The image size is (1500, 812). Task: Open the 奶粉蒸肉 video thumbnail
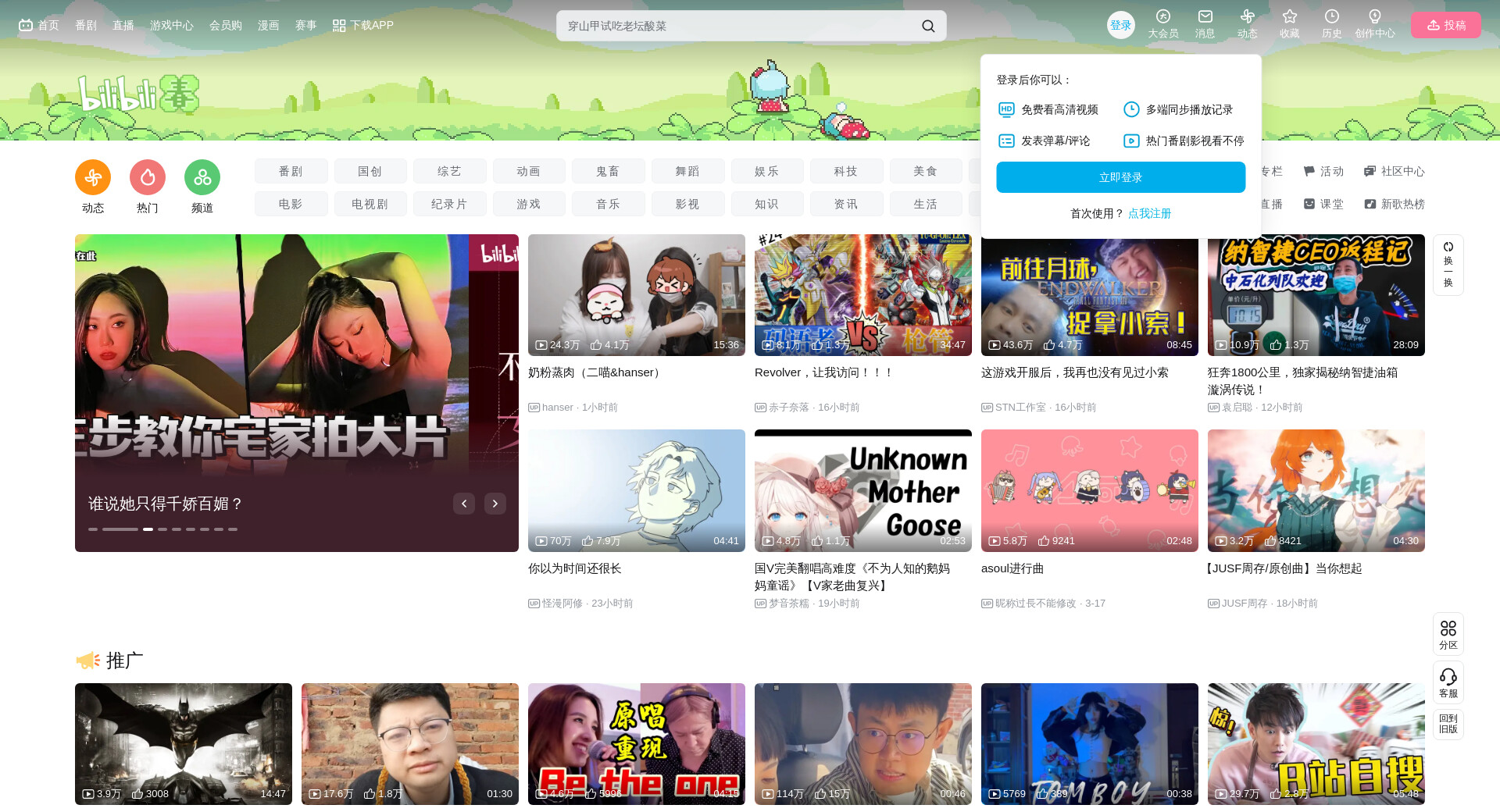[x=637, y=295]
